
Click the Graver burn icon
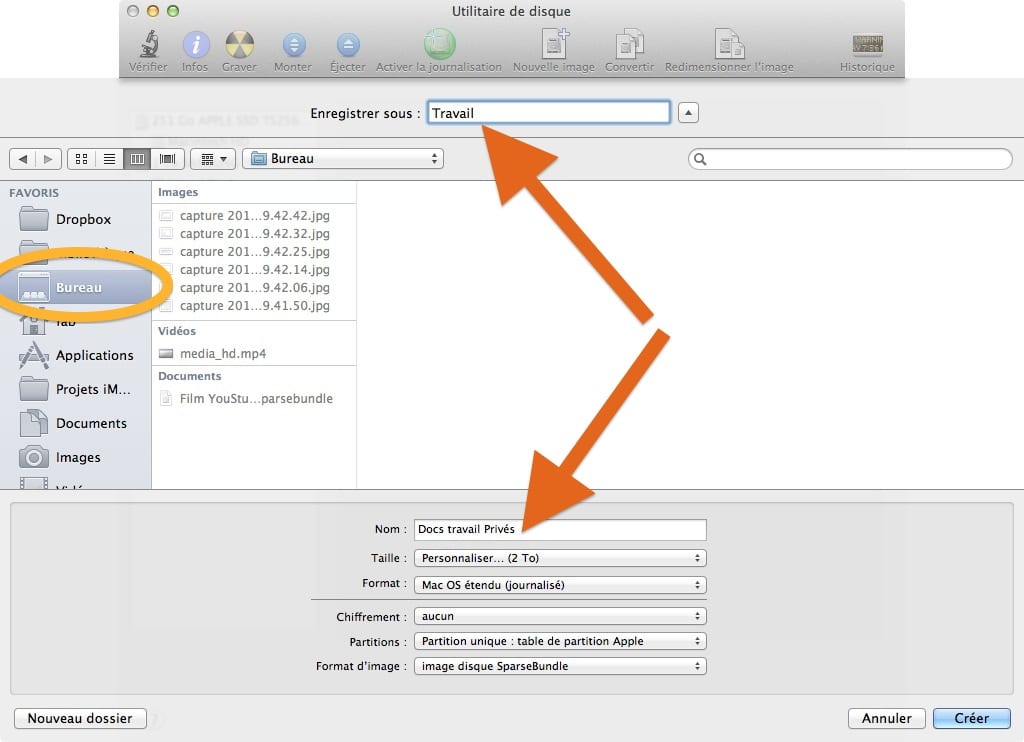(240, 45)
